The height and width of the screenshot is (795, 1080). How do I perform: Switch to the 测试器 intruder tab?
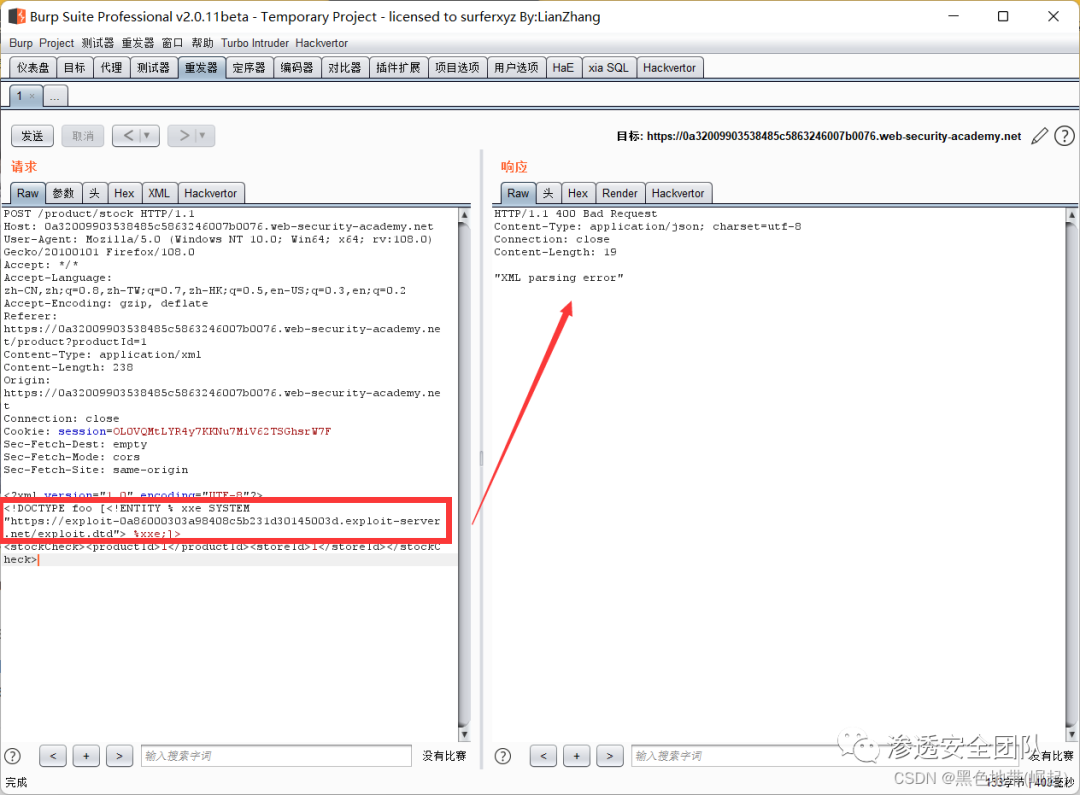pyautogui.click(x=154, y=68)
